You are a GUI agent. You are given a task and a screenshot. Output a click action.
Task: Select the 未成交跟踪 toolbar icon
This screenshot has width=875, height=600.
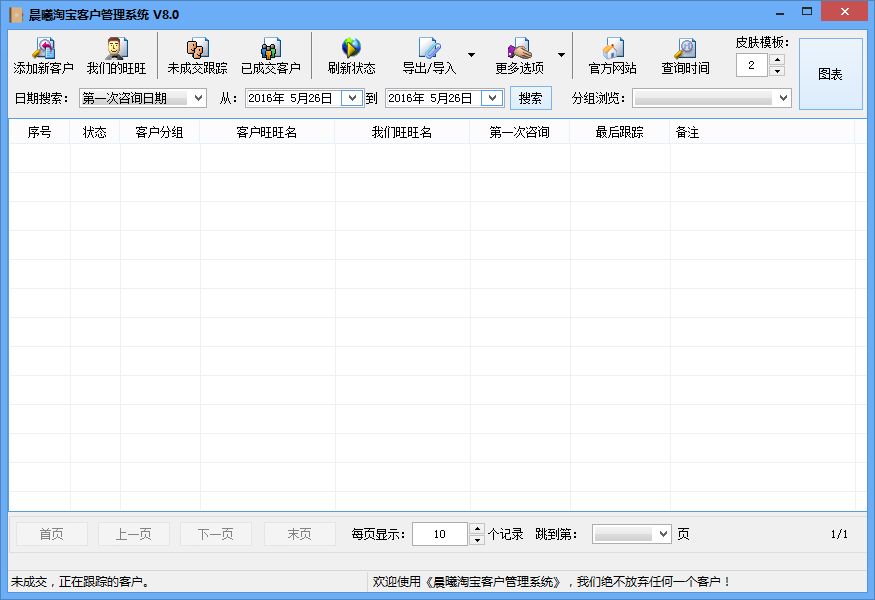click(x=197, y=55)
